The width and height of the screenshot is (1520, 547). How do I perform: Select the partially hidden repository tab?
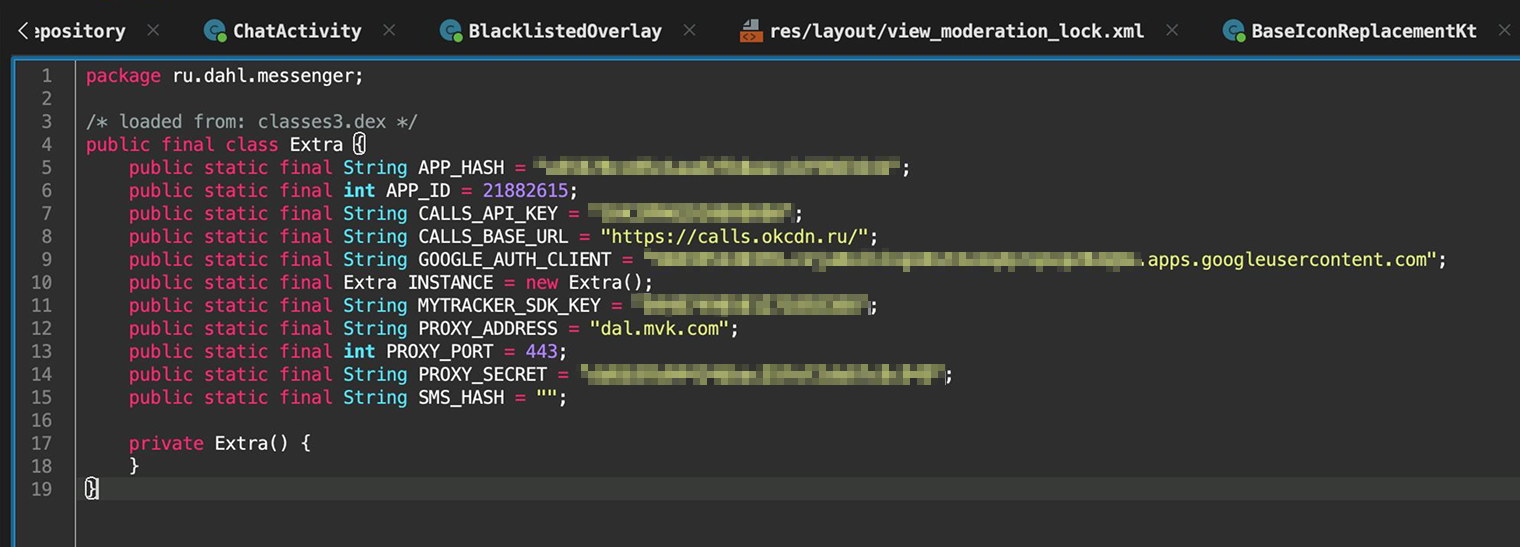tap(80, 31)
